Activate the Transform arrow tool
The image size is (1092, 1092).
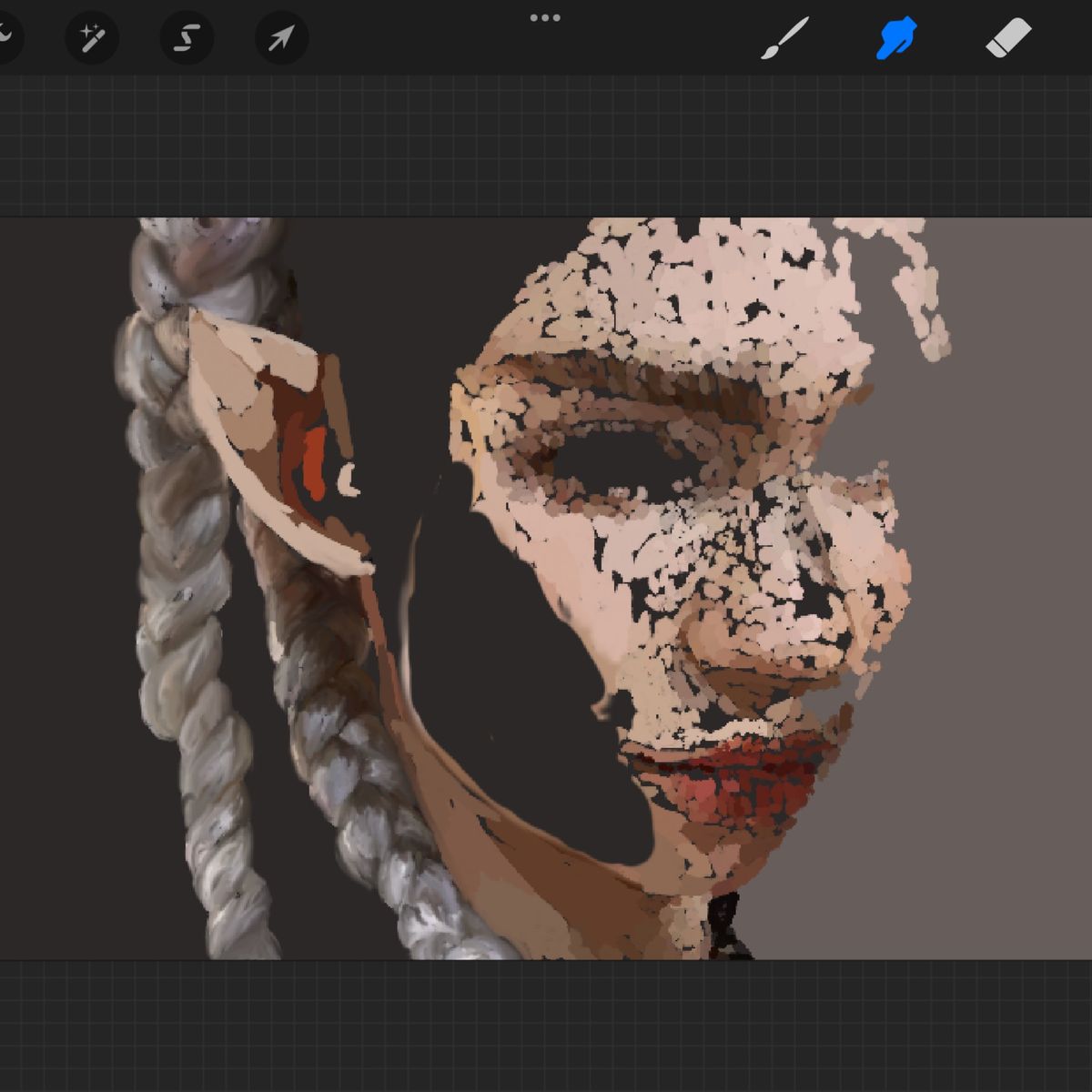[x=281, y=37]
